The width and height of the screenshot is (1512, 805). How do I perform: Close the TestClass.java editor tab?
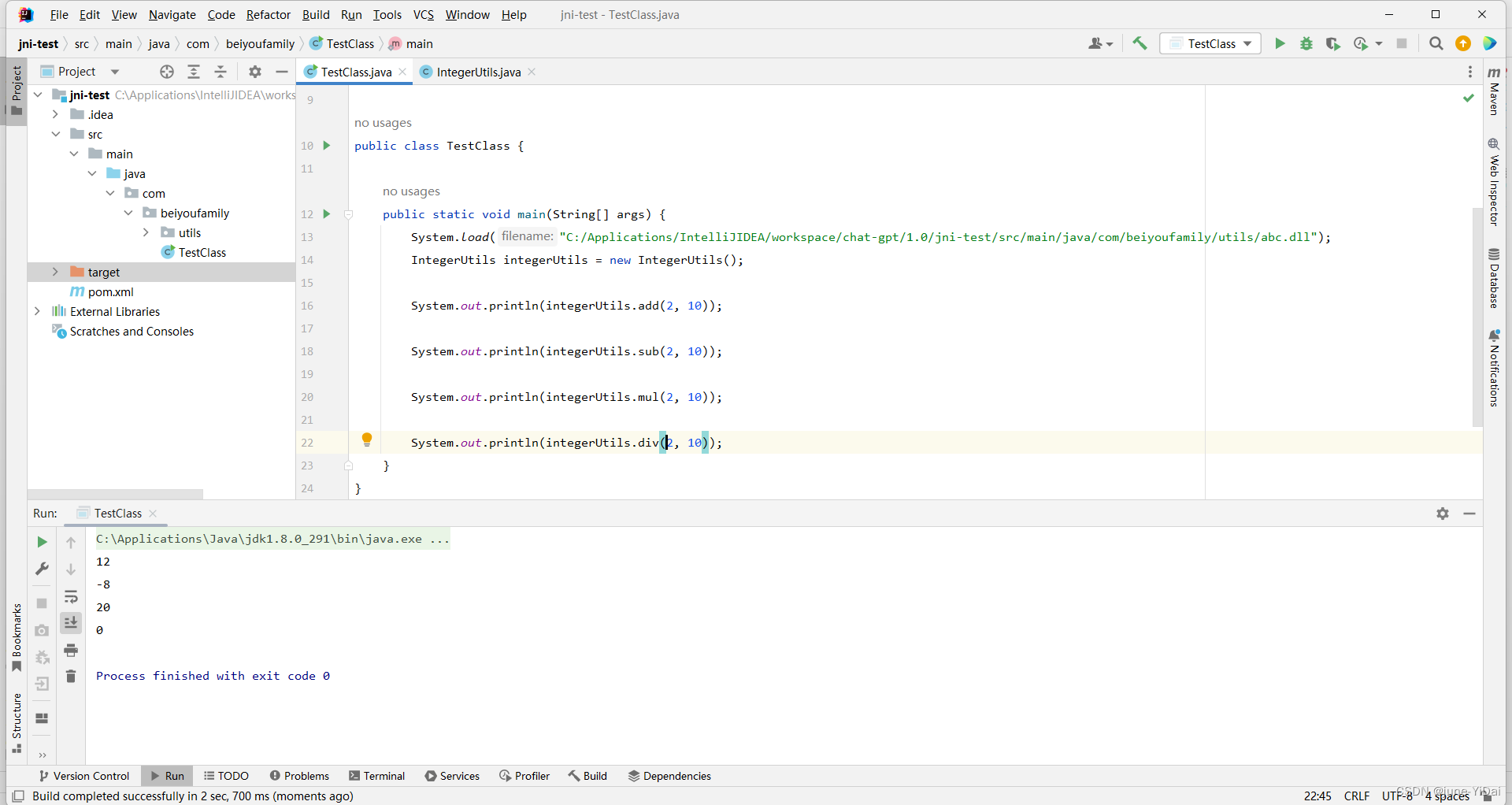(402, 72)
